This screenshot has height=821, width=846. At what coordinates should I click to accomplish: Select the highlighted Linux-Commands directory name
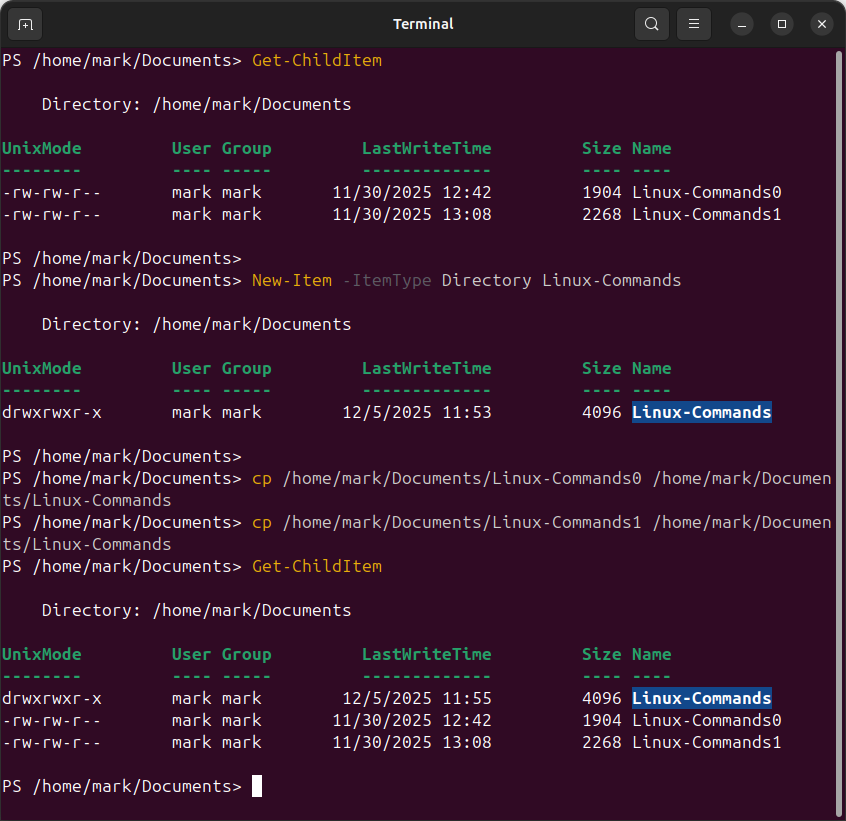pos(701,412)
